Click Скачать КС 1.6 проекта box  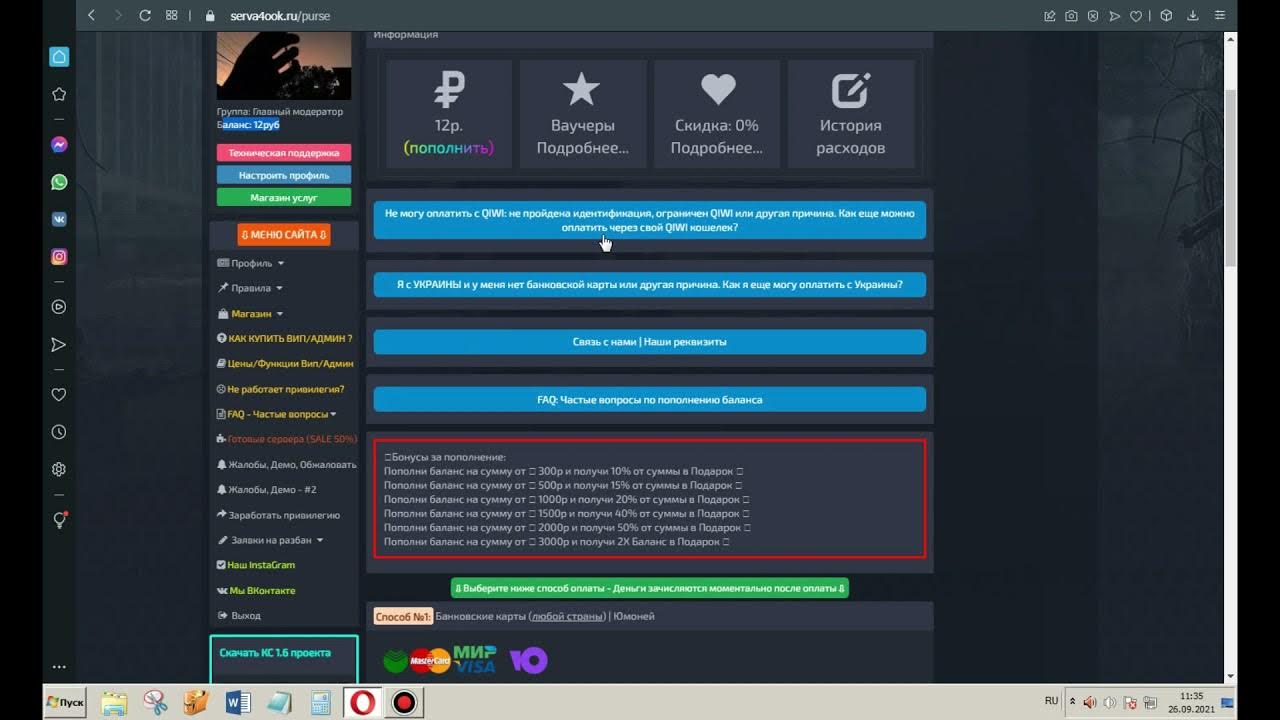coord(284,660)
